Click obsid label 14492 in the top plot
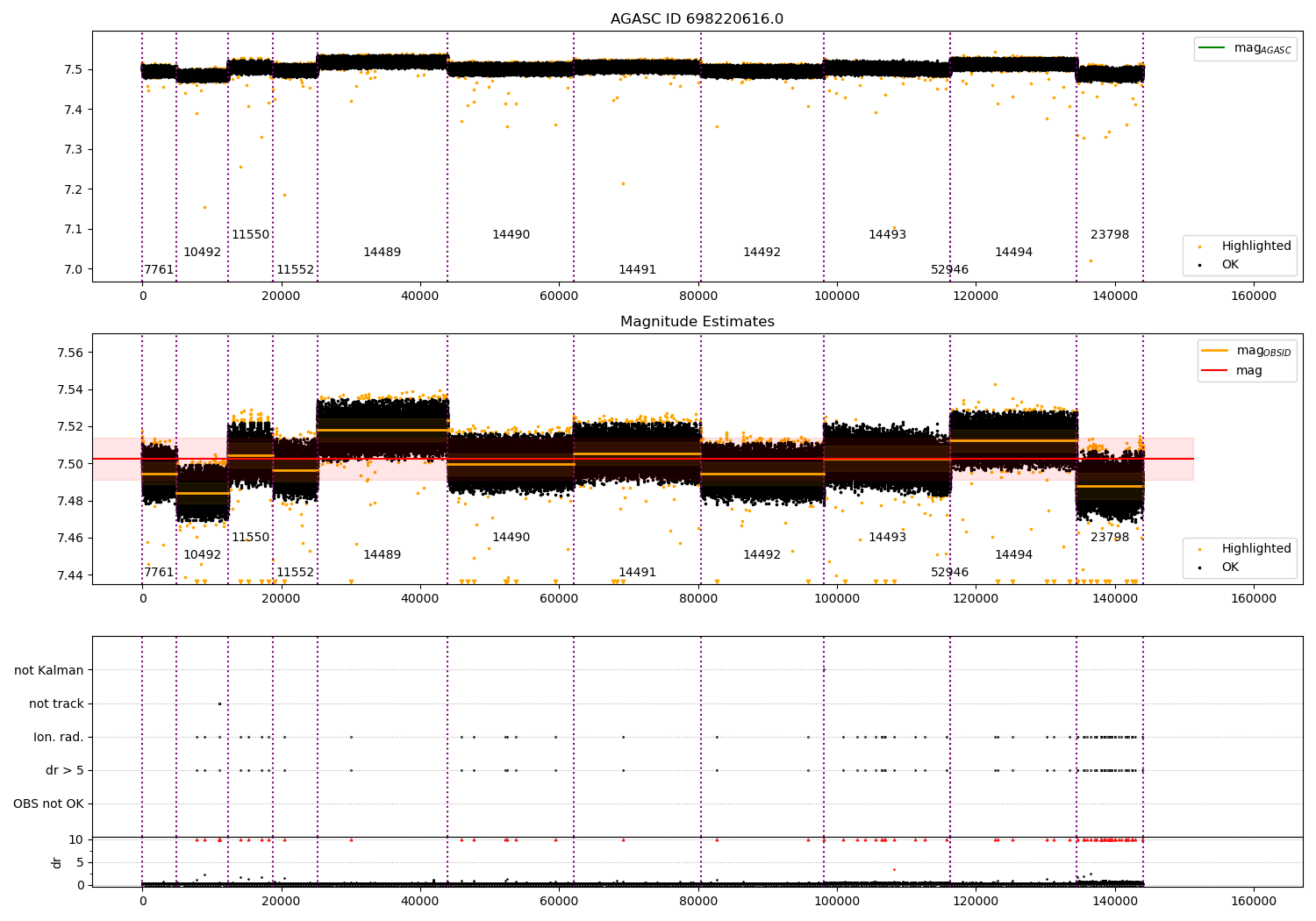 coord(762,252)
